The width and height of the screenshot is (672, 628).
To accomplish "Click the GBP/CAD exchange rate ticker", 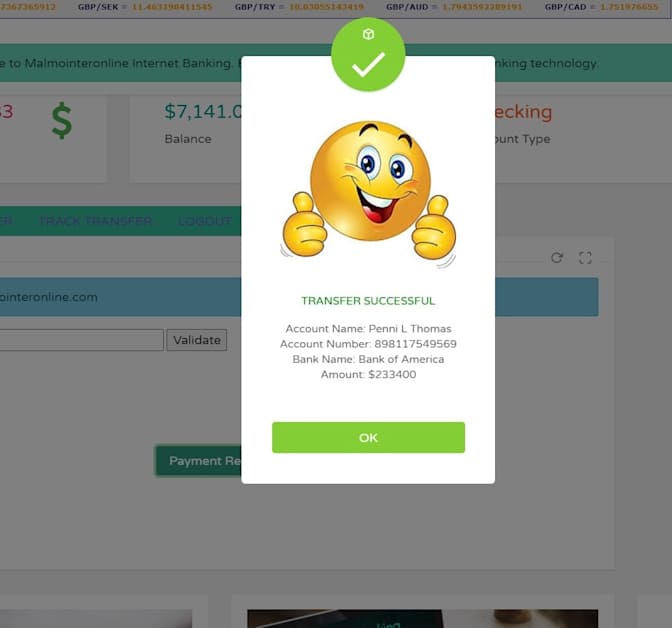I will pos(601,7).
